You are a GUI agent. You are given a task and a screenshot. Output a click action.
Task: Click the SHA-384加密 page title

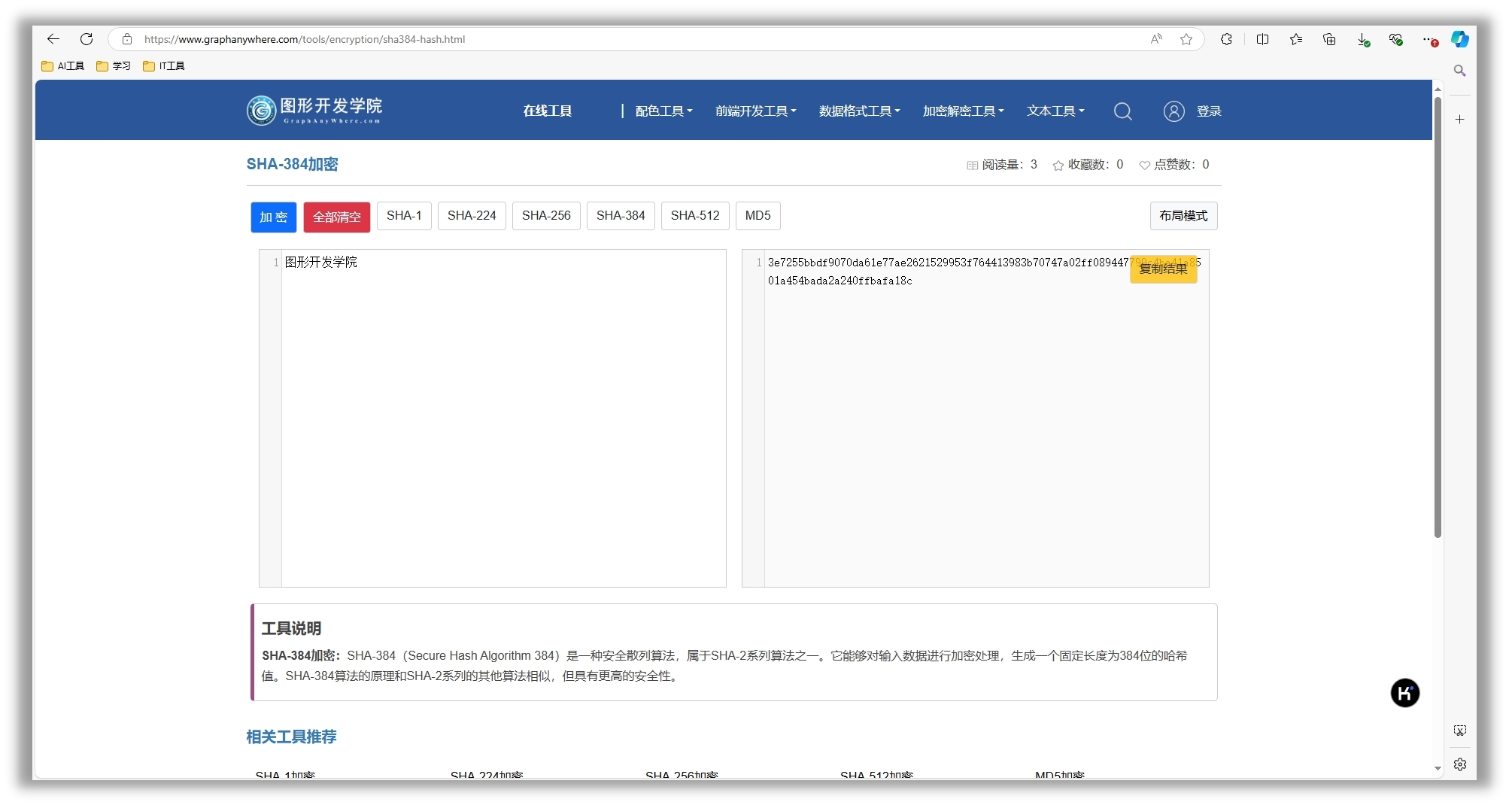292,164
